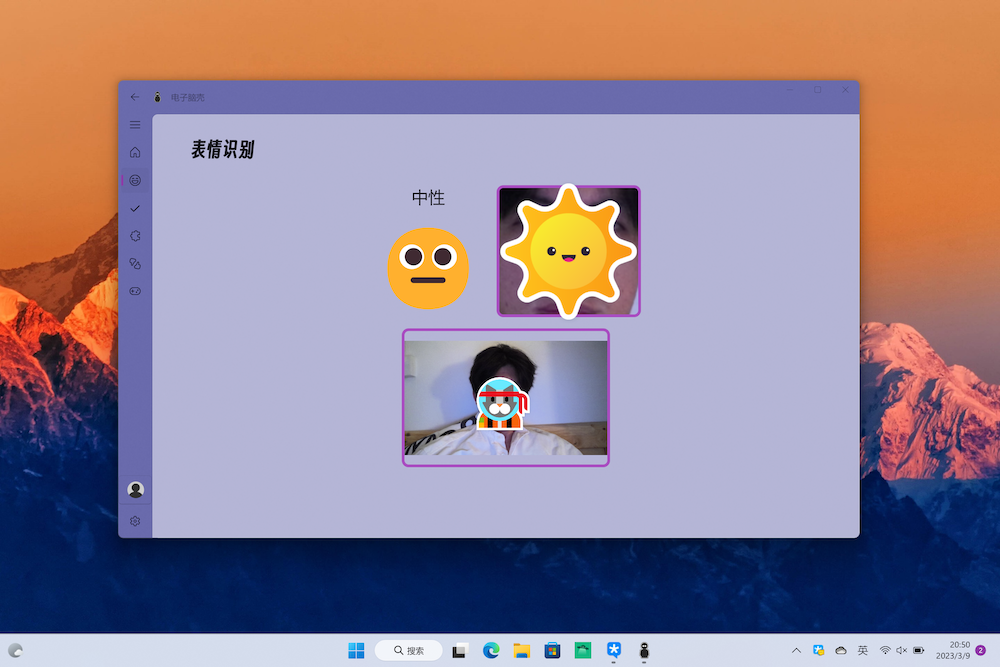Open the checkmark page in the sidebar
1000x667 pixels.
135,209
